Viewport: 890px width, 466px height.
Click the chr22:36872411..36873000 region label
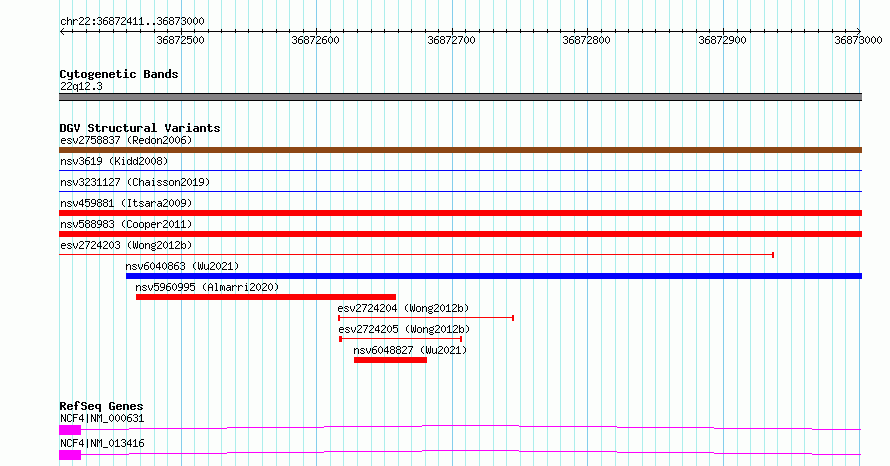coord(132,22)
